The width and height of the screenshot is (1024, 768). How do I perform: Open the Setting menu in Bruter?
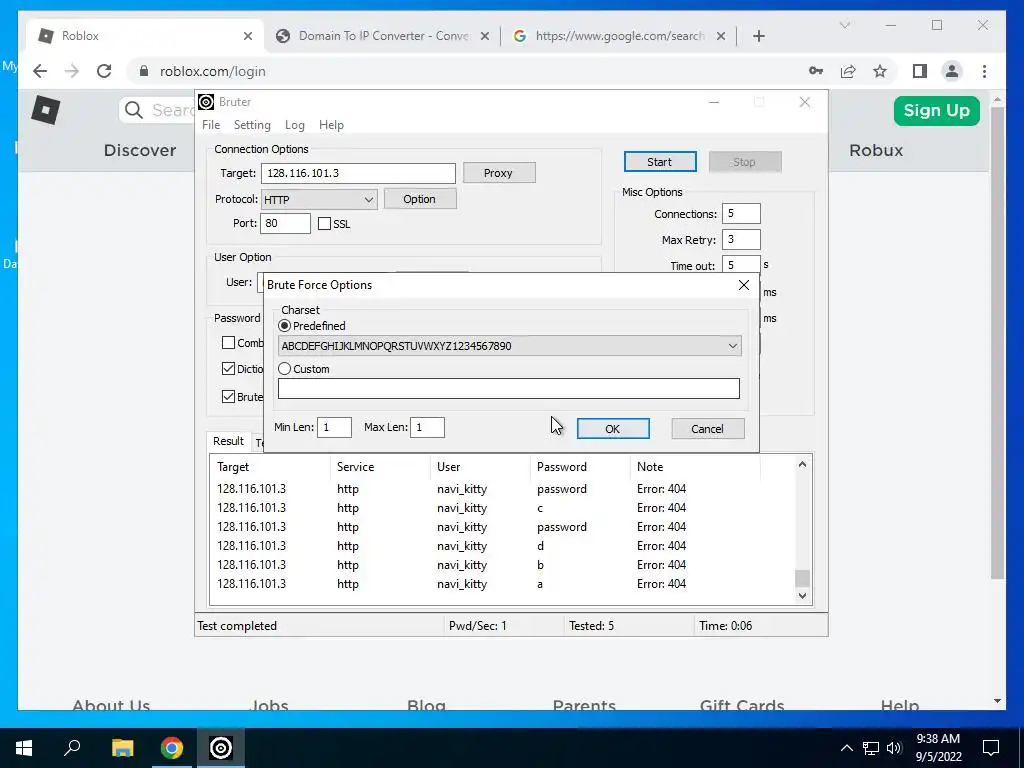coord(252,125)
